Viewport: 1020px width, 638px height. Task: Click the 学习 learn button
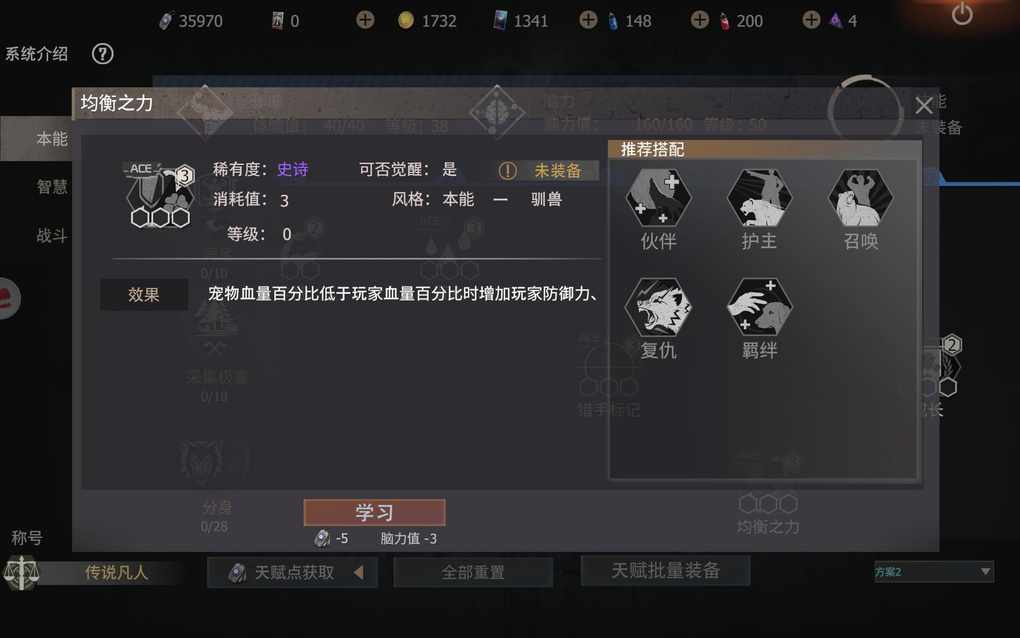pyautogui.click(x=375, y=512)
